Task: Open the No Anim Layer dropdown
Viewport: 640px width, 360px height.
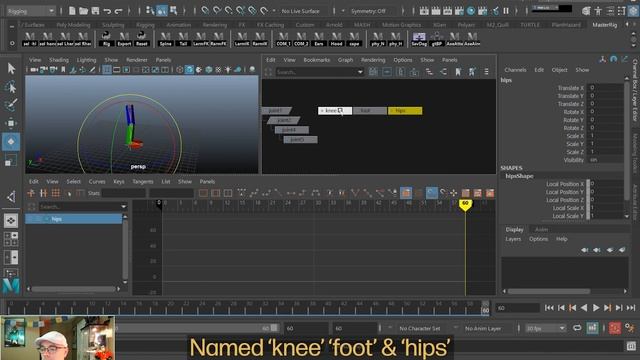Action: pos(482,328)
